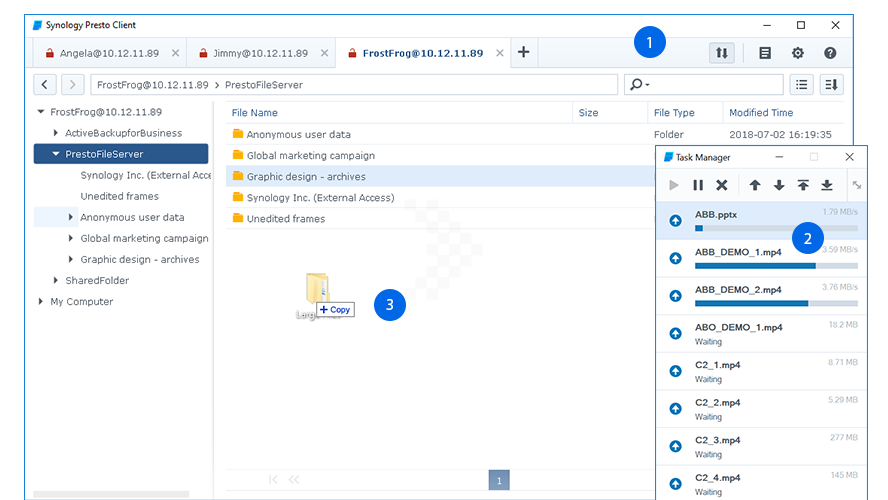Select Unedited frames in sidebar tree
The height and width of the screenshot is (500, 888).
coord(119,196)
